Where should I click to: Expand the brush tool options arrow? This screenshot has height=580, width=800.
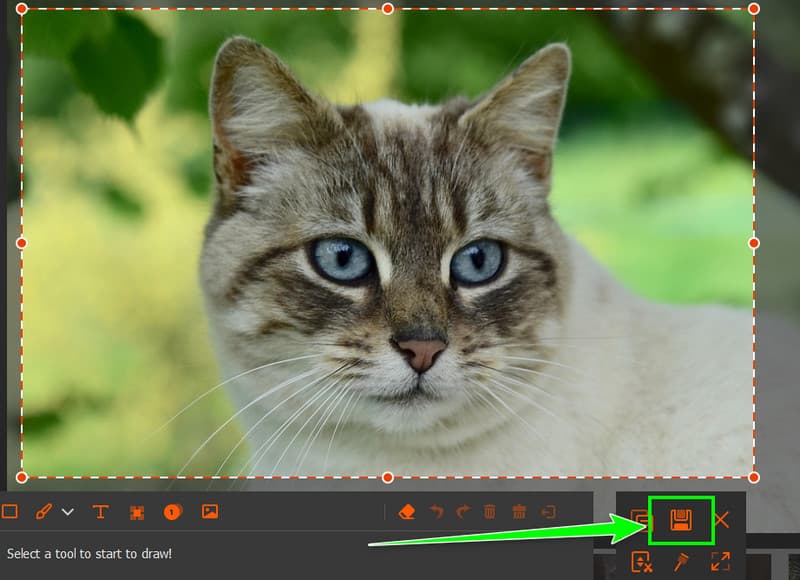pos(68,512)
